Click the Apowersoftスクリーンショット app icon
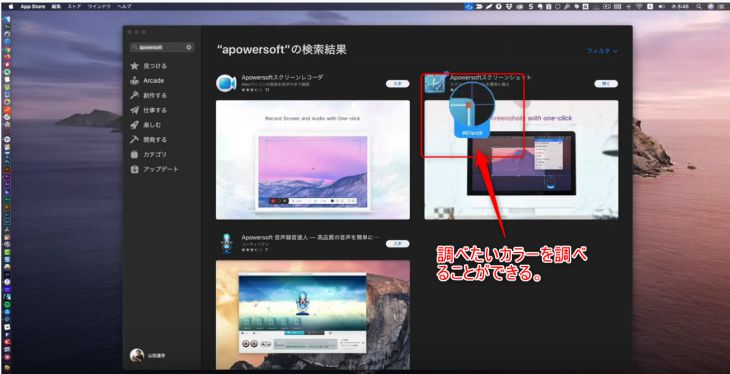730x374 pixels. 434,84
